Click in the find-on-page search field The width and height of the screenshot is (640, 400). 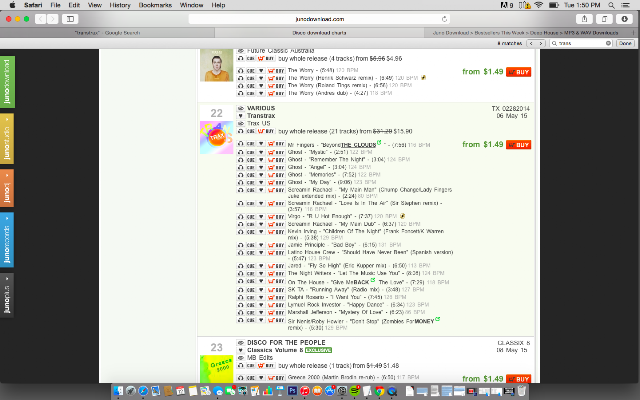pos(581,43)
